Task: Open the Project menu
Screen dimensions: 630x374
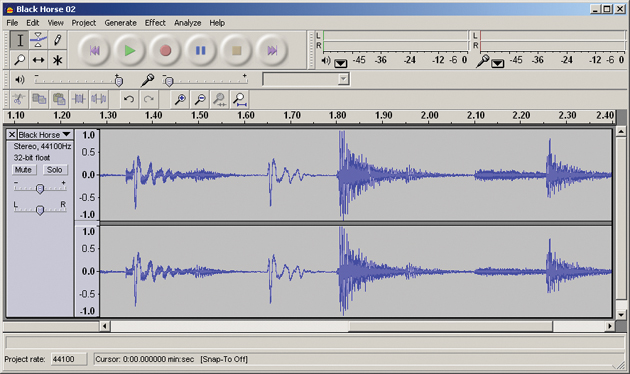Action: [x=84, y=23]
